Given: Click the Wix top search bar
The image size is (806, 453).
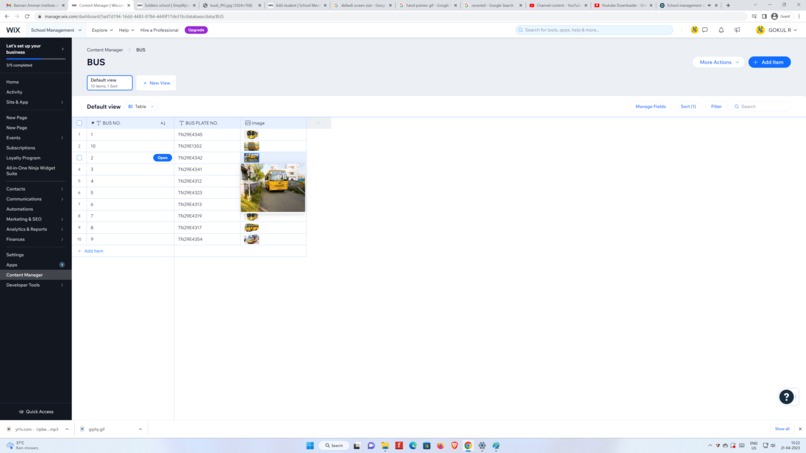Looking at the screenshot, I should coord(594,30).
